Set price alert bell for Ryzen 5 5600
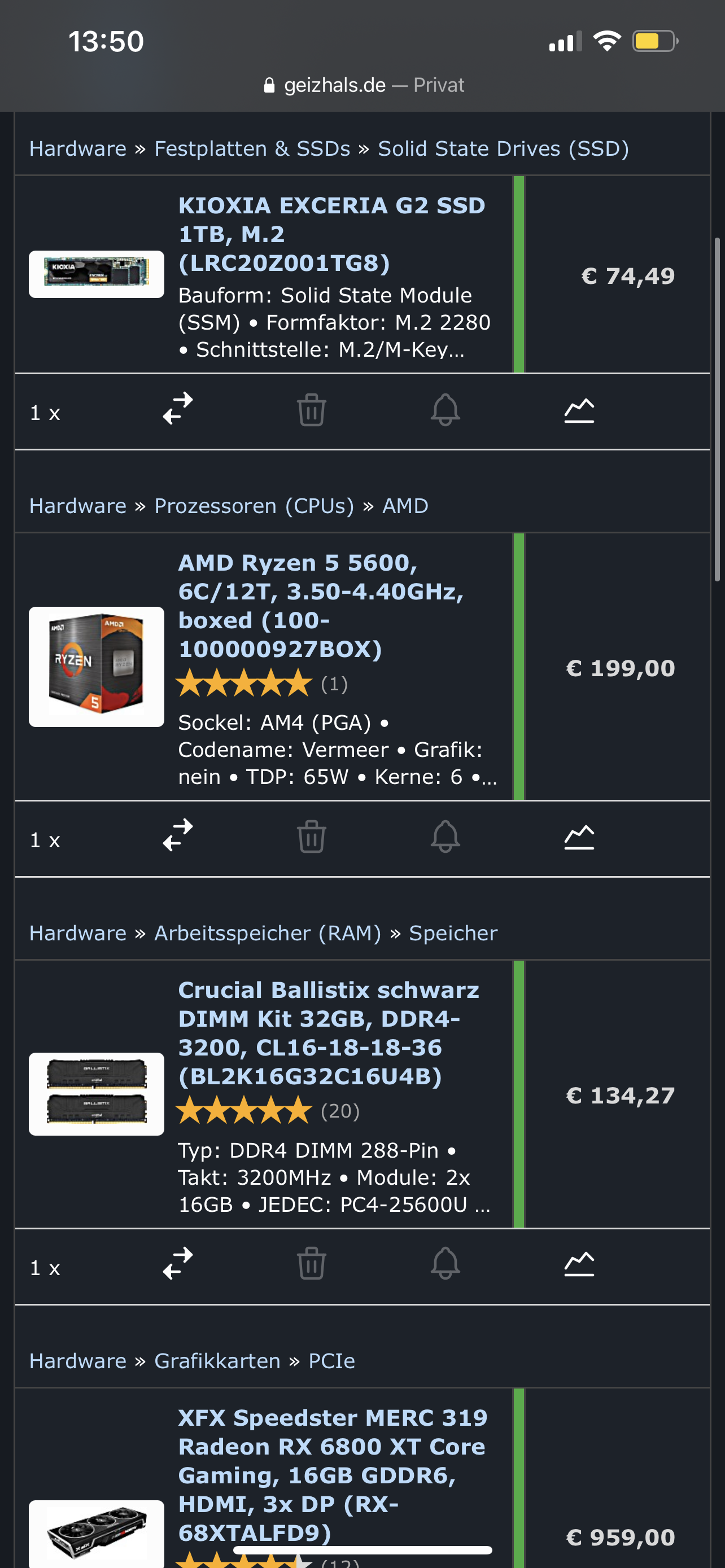 [445, 836]
